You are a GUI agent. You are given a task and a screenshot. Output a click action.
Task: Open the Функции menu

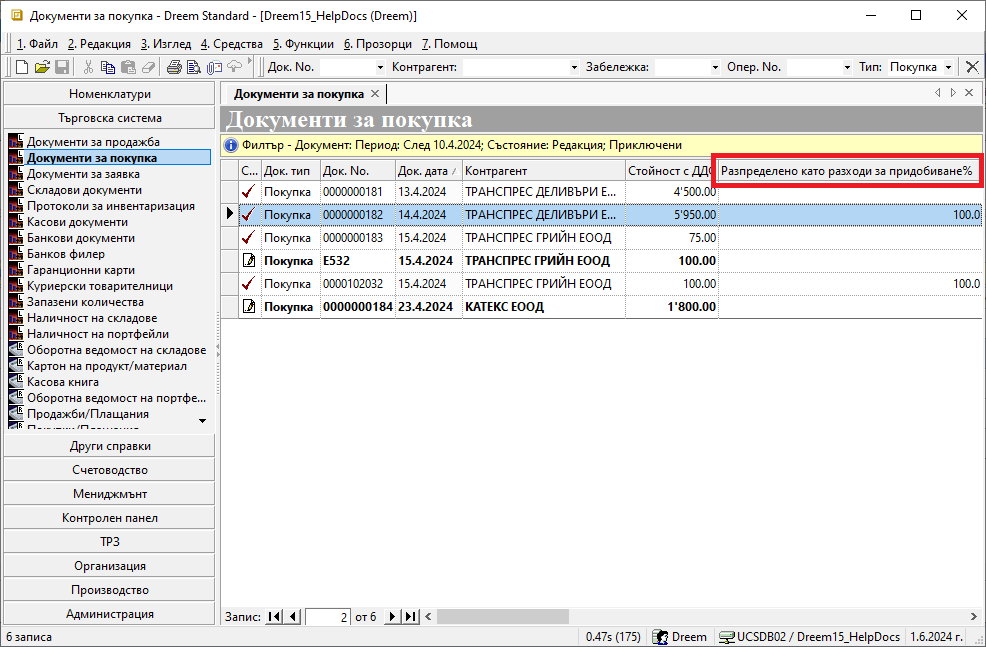click(x=304, y=44)
